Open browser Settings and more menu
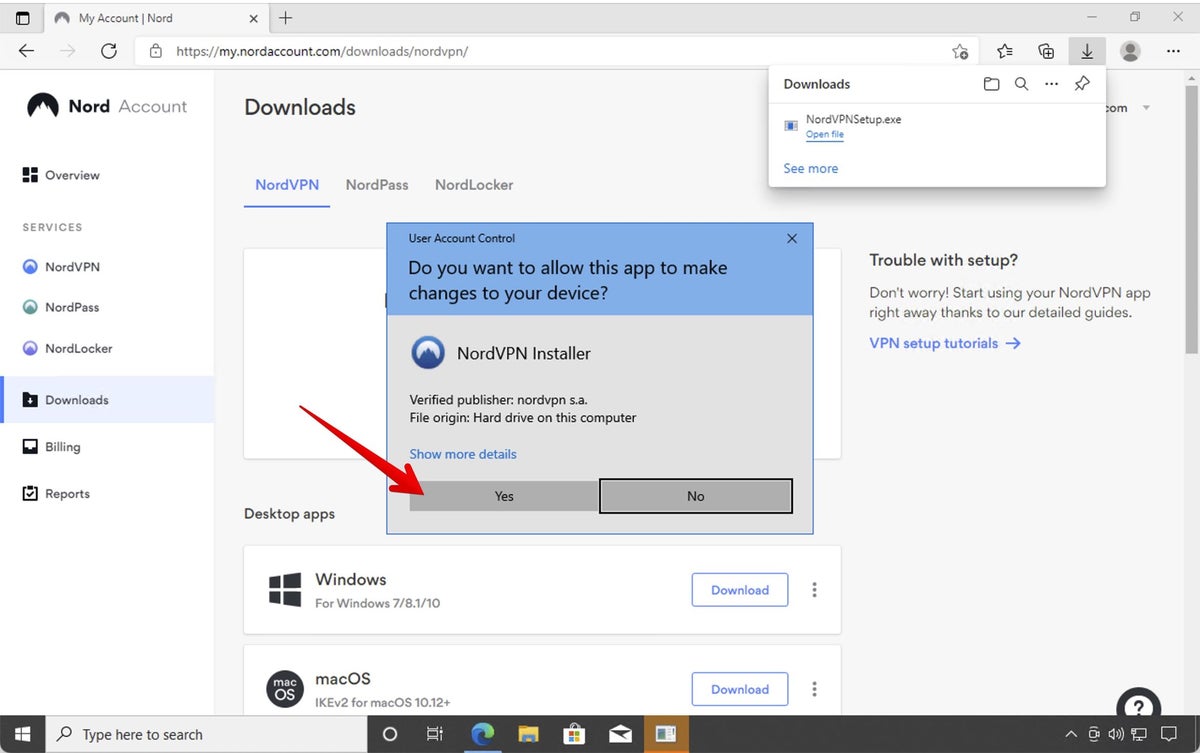This screenshot has width=1200, height=753. pos(1172,51)
